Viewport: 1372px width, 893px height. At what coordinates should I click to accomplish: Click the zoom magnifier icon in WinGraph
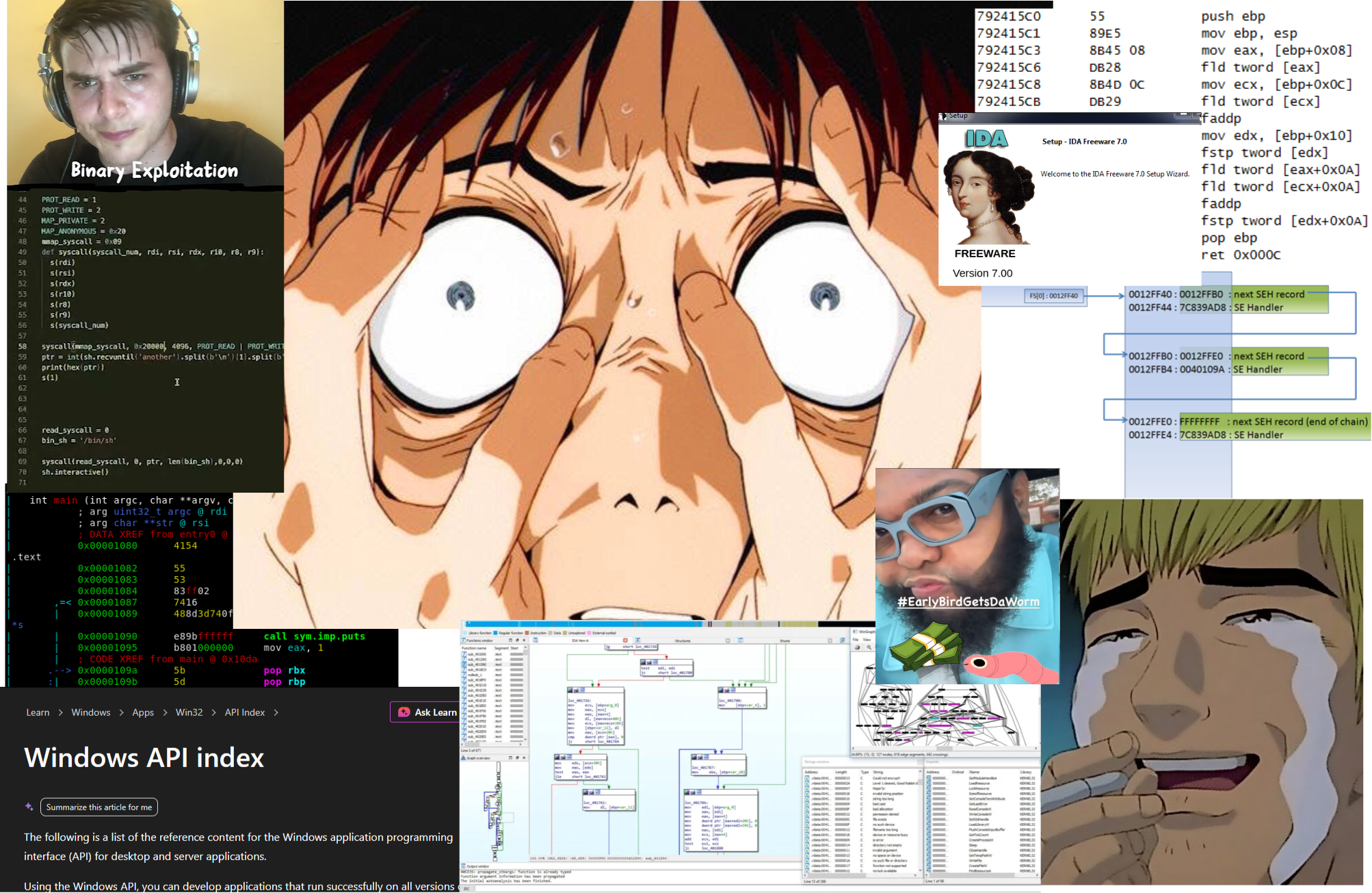869,647
